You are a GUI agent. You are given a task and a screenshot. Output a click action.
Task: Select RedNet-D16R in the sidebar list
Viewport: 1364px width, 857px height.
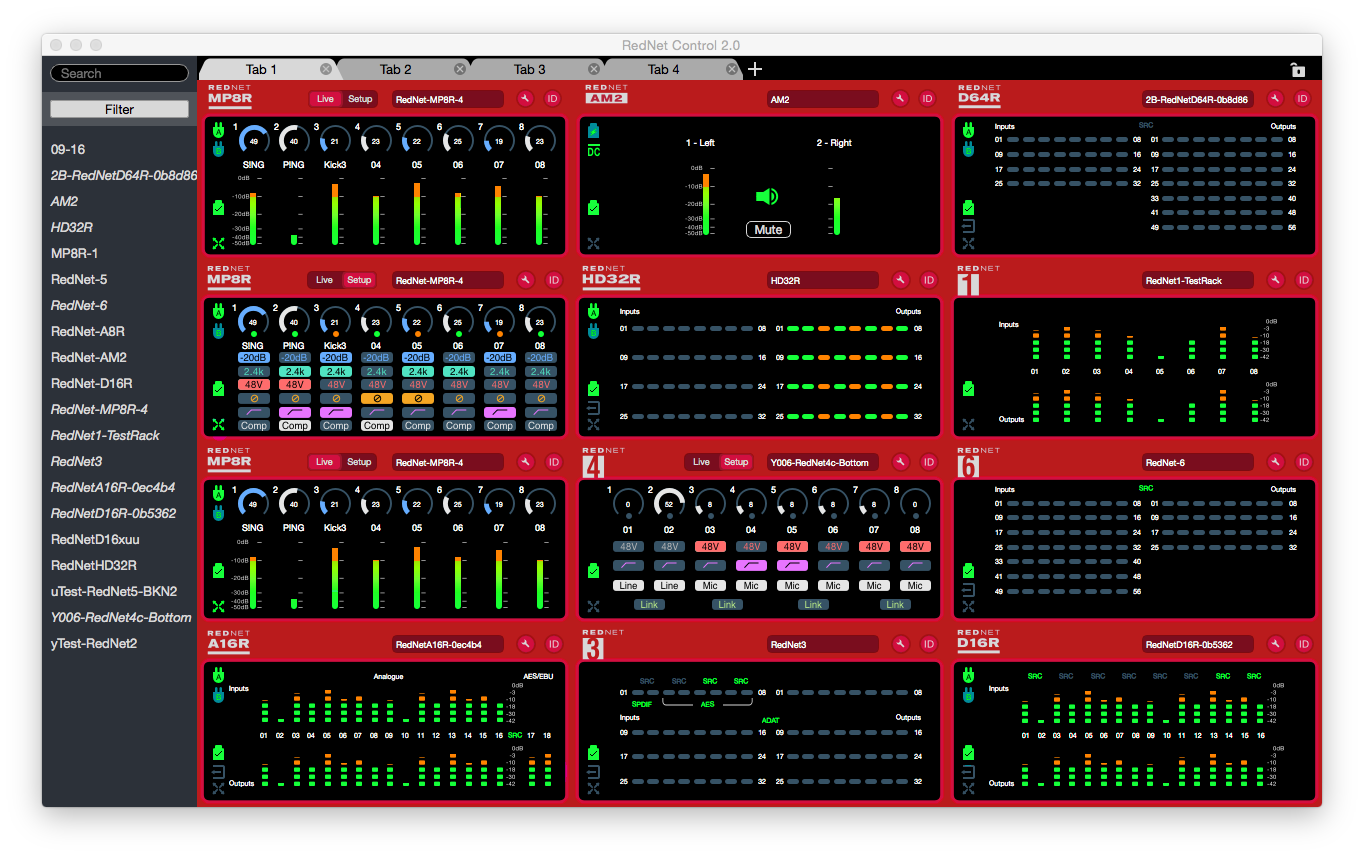click(x=91, y=383)
